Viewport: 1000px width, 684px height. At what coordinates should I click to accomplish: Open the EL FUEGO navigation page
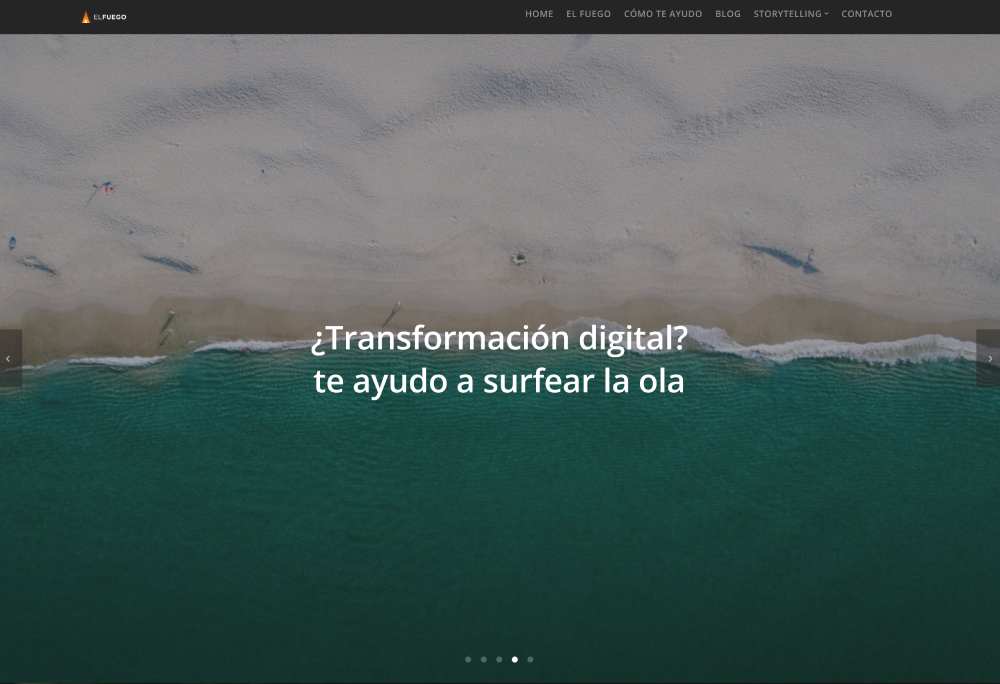[588, 13]
